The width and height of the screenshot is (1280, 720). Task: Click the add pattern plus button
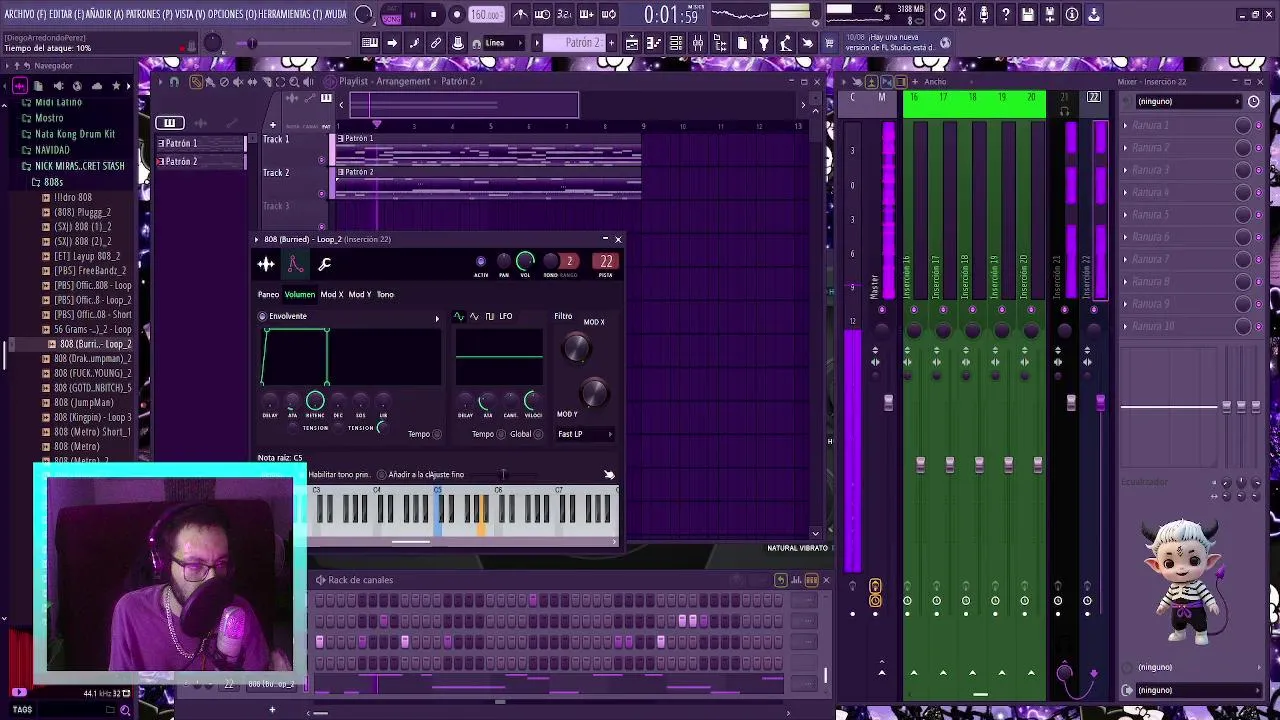611,43
